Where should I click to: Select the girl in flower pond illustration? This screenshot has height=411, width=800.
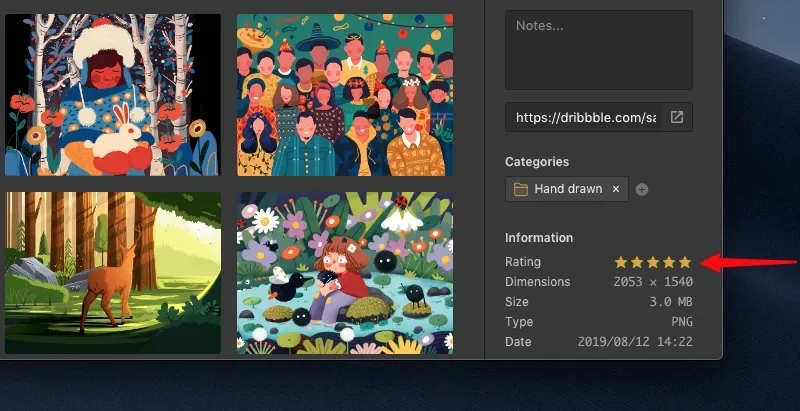coord(345,273)
